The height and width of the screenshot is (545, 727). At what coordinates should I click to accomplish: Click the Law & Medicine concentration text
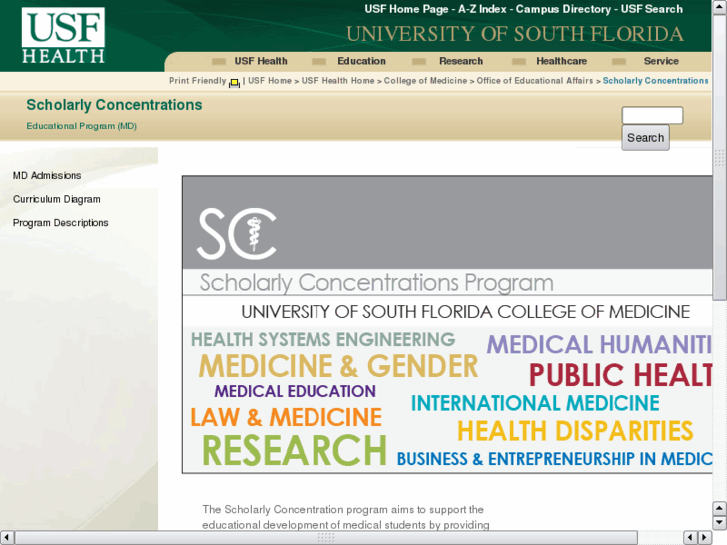click(286, 417)
